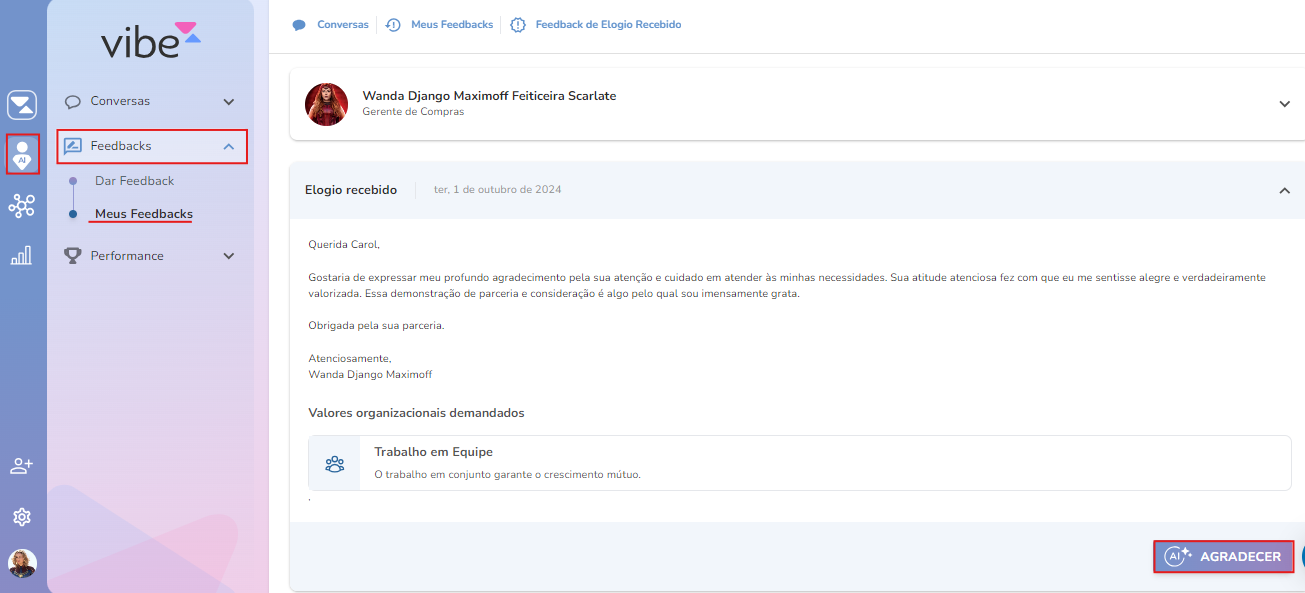Click the Elogio recebido heading

(x=351, y=190)
